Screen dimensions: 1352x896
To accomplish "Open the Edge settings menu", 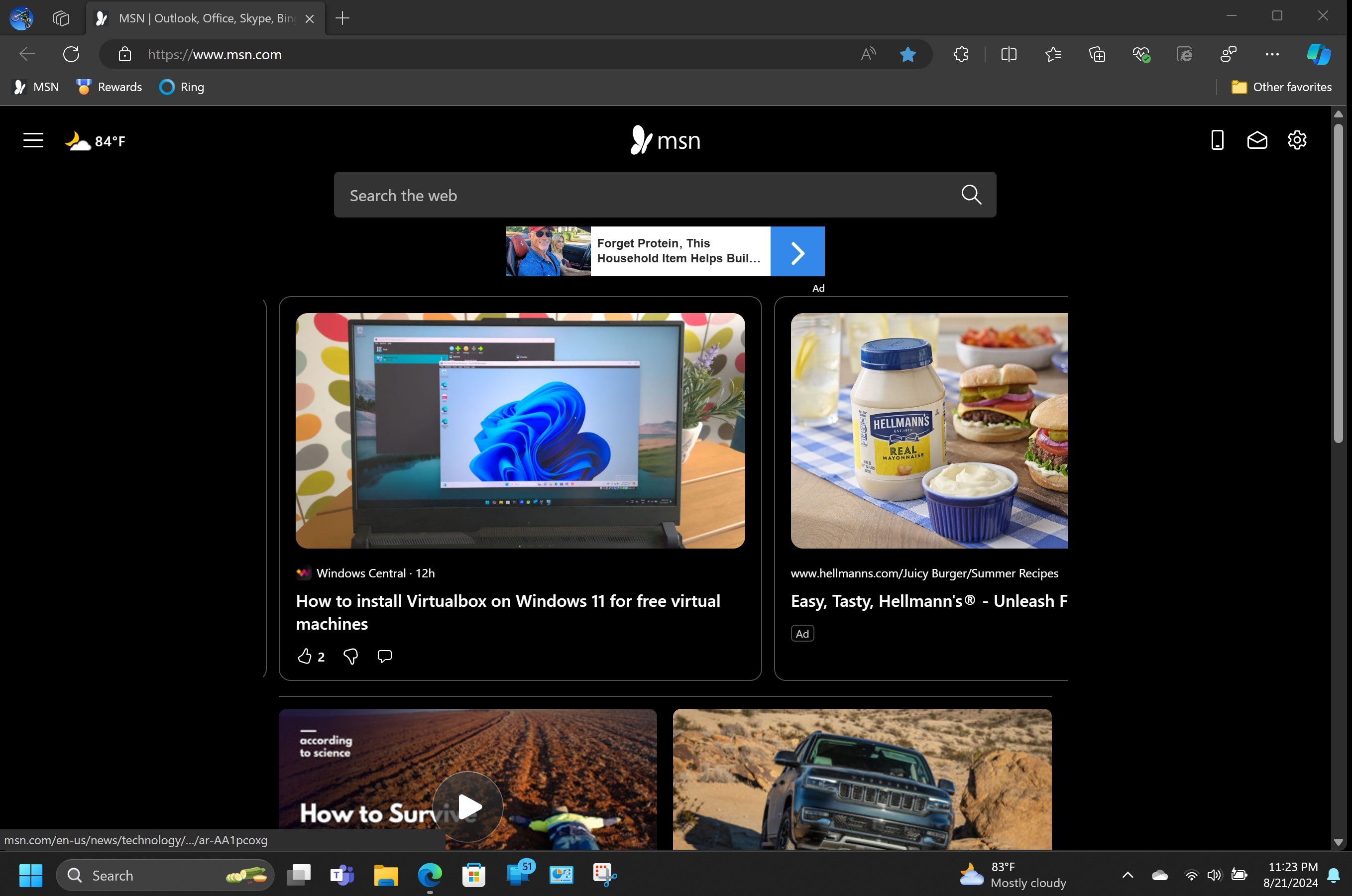I will point(1272,54).
